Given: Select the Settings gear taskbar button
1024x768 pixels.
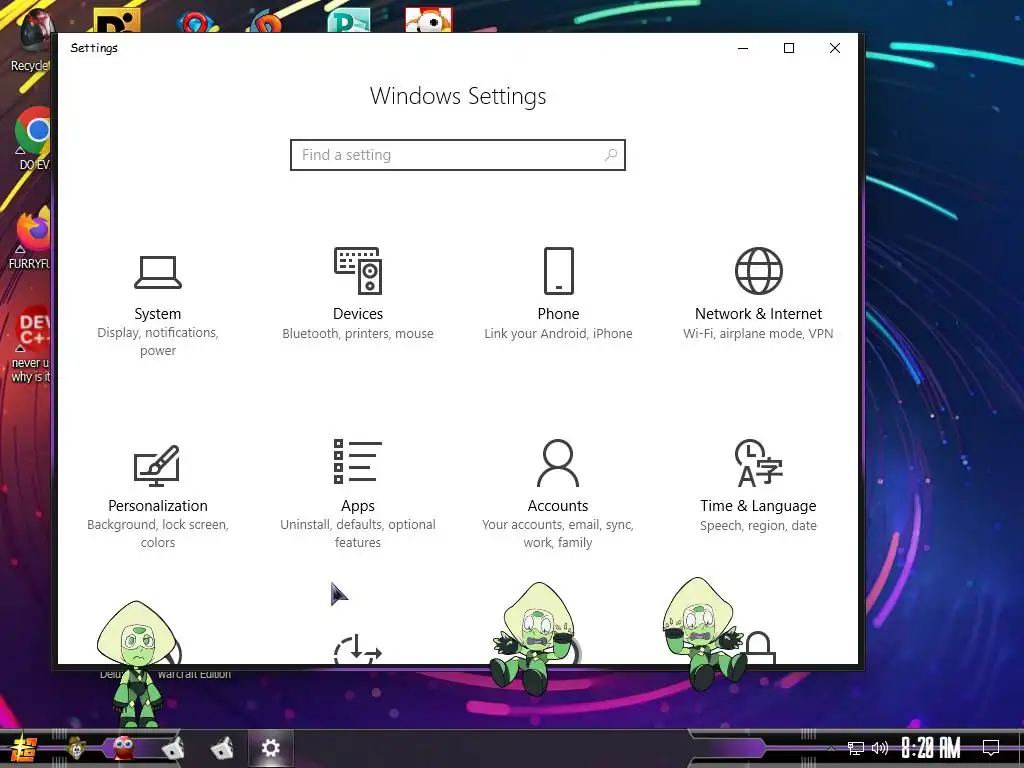Looking at the screenshot, I should tap(270, 748).
